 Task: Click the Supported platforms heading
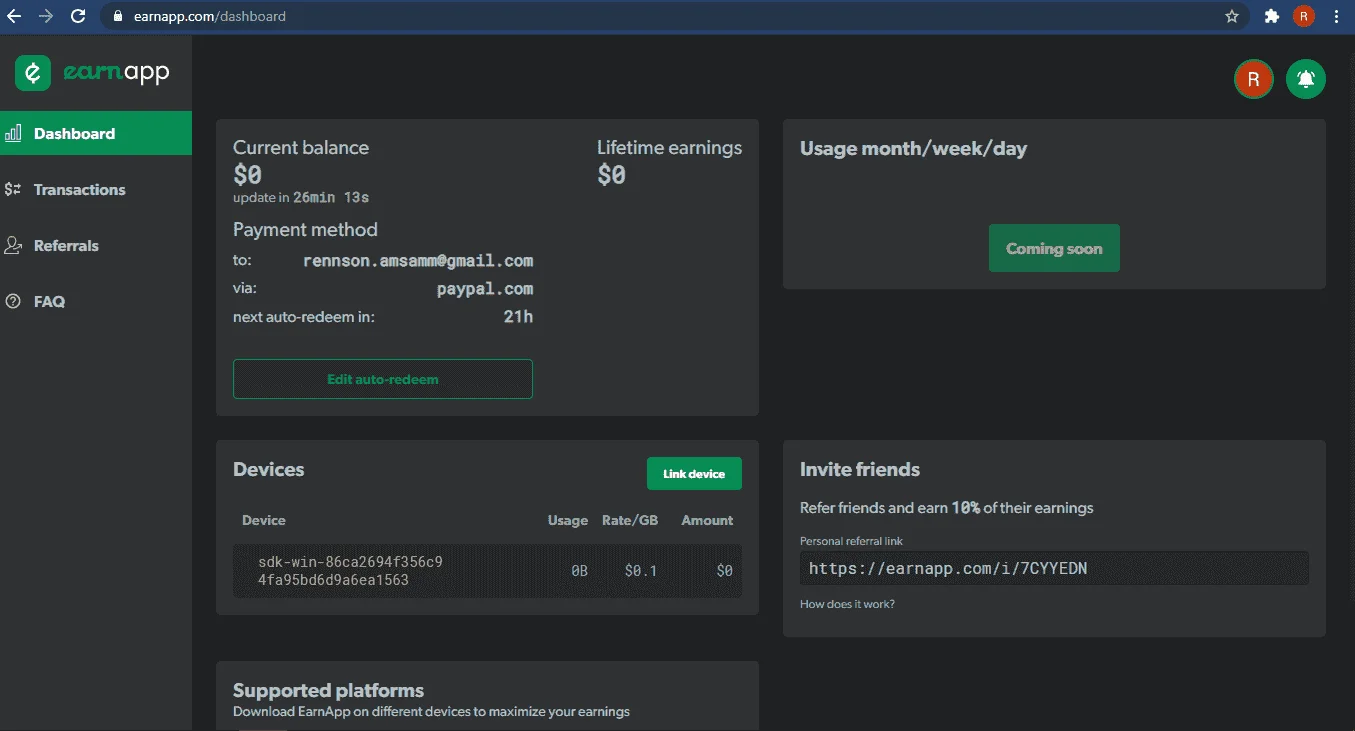(328, 690)
